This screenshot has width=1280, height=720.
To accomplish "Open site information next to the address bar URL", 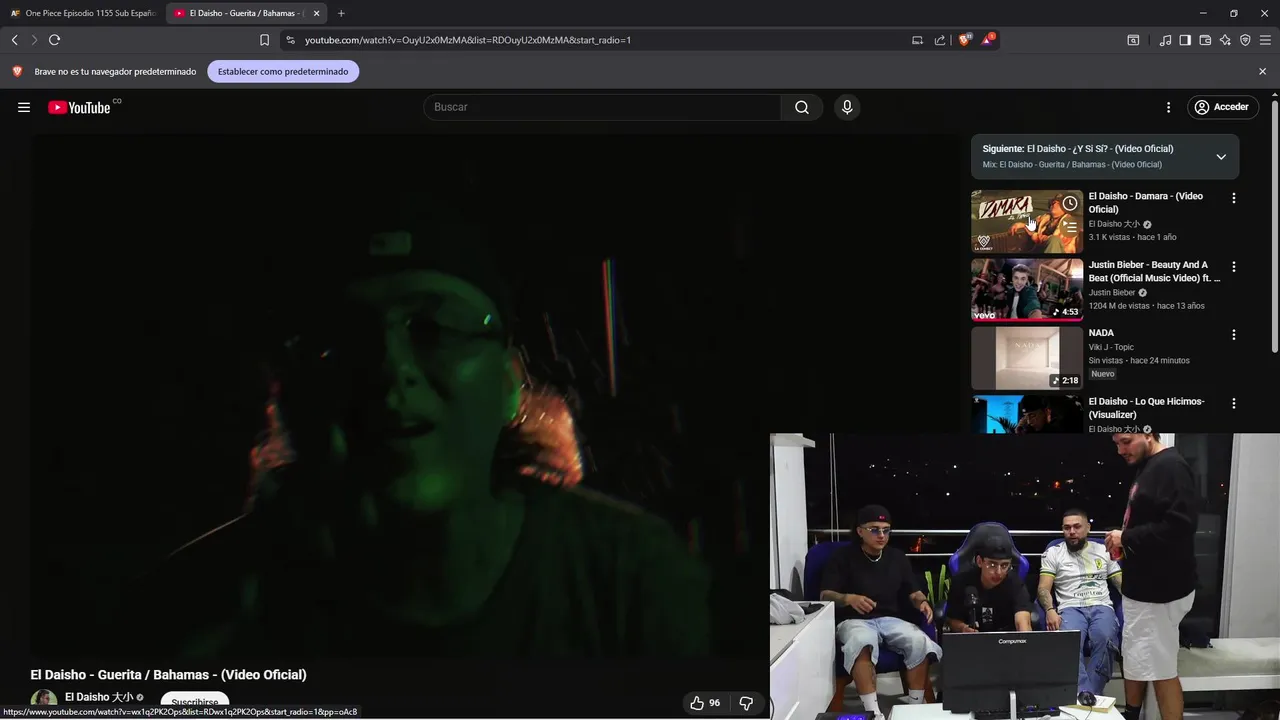I will click(x=290, y=40).
